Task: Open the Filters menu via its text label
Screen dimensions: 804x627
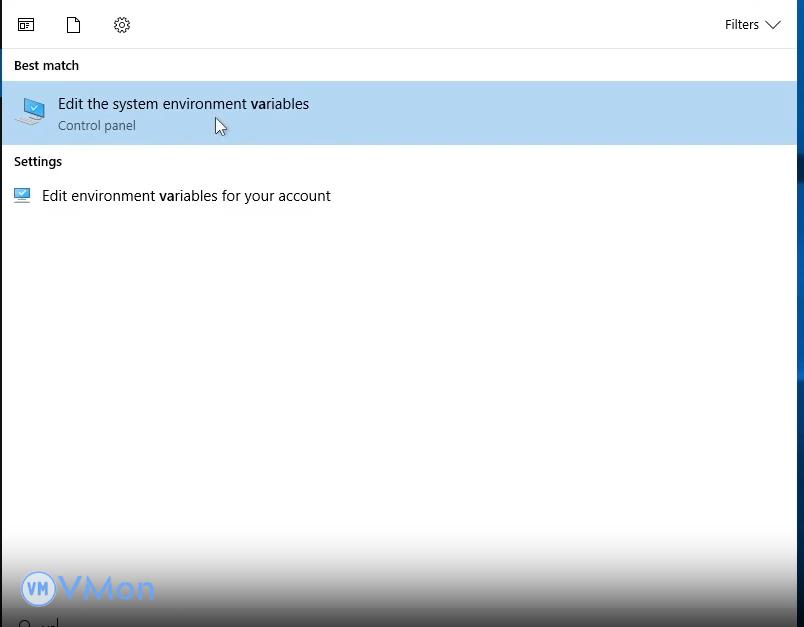Action: tap(741, 25)
